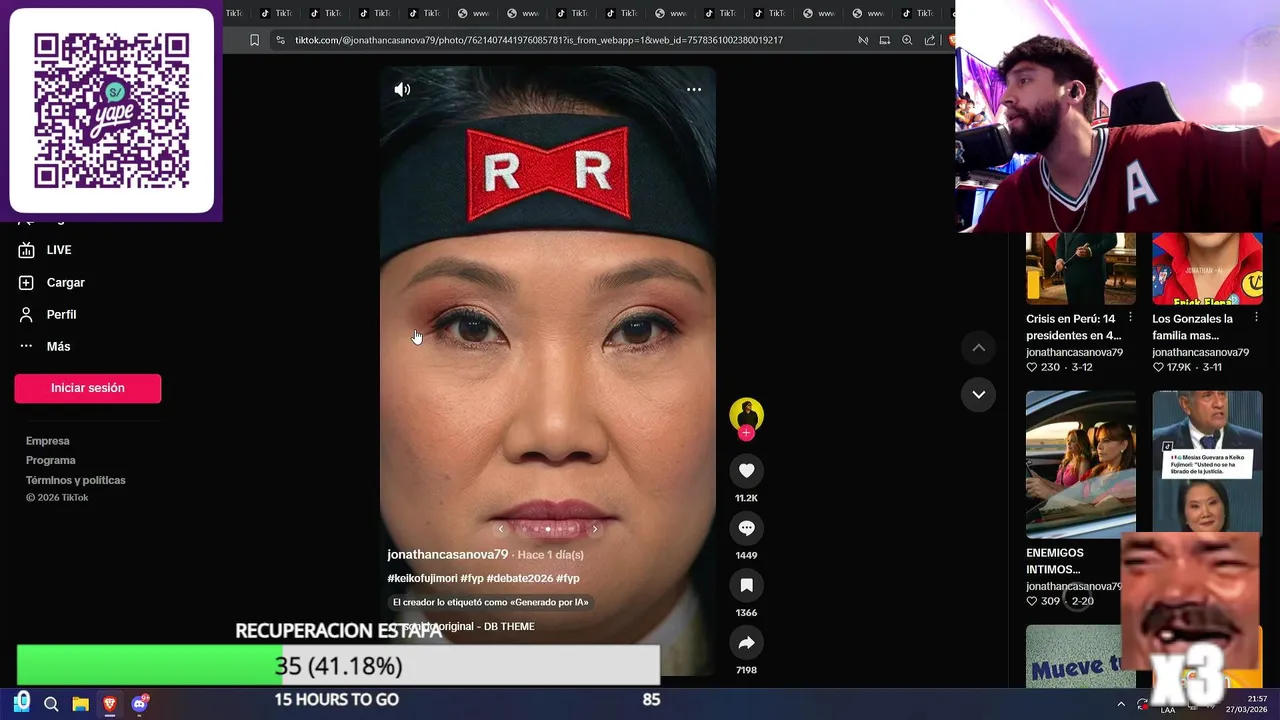1280x720 pixels.
Task: Open the #debate2026 hashtag
Action: coord(519,578)
